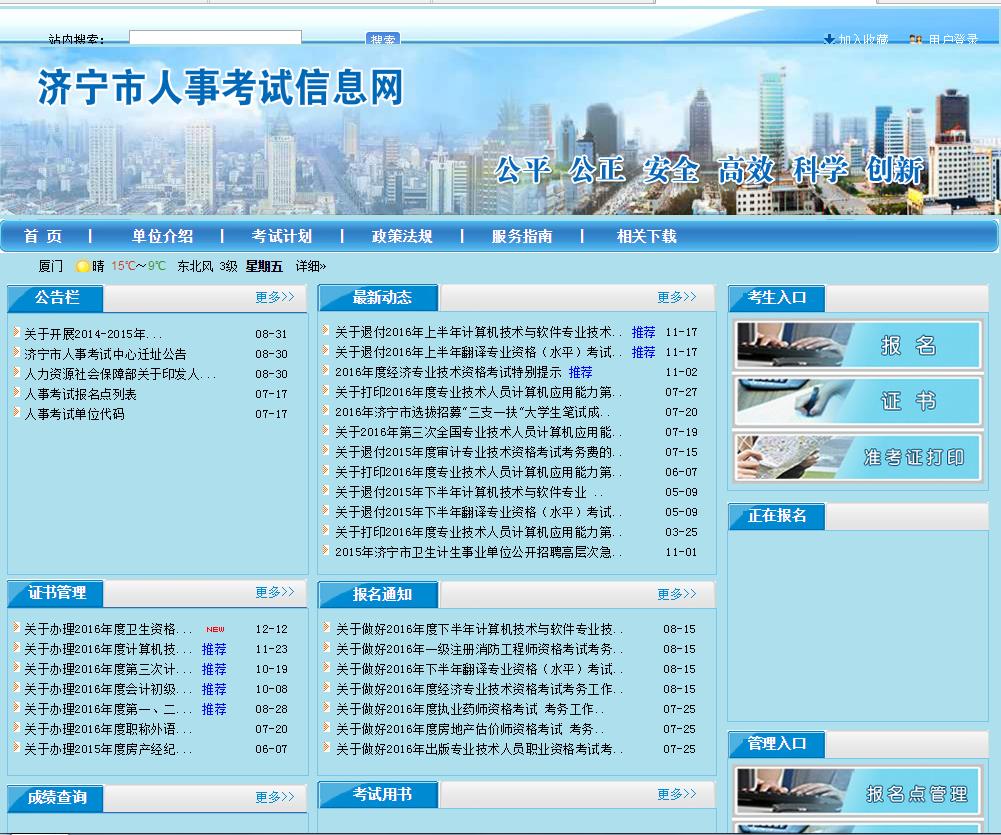This screenshot has height=835, width=1001.
Task: Click the 考生入口 section header
Action: coord(777,297)
